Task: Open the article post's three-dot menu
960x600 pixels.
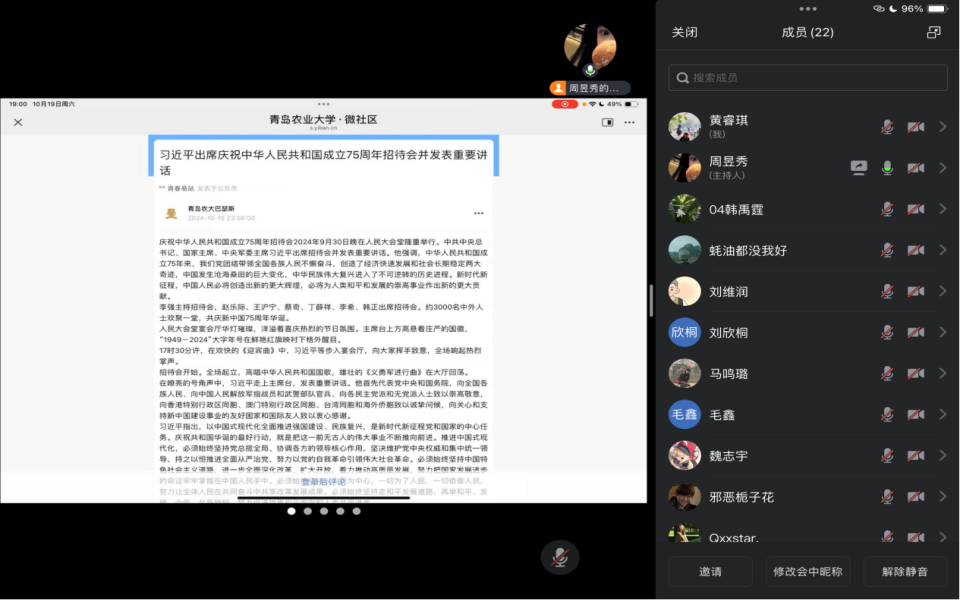Action: (478, 213)
